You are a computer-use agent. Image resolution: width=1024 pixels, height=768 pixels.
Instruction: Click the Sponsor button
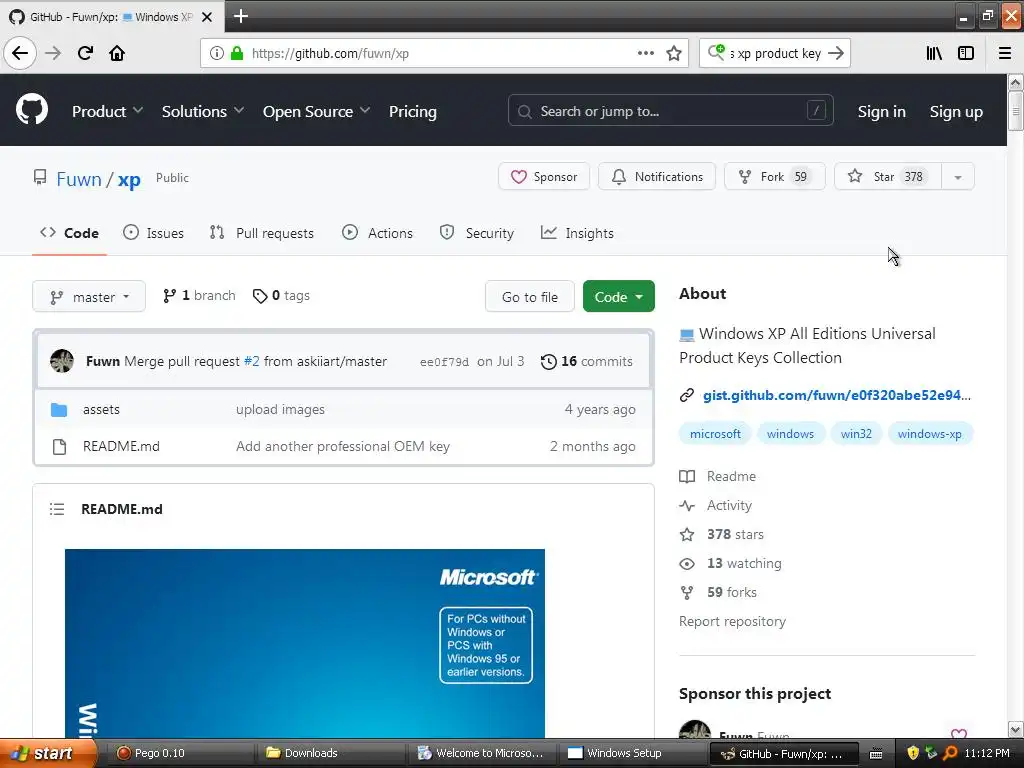(544, 177)
